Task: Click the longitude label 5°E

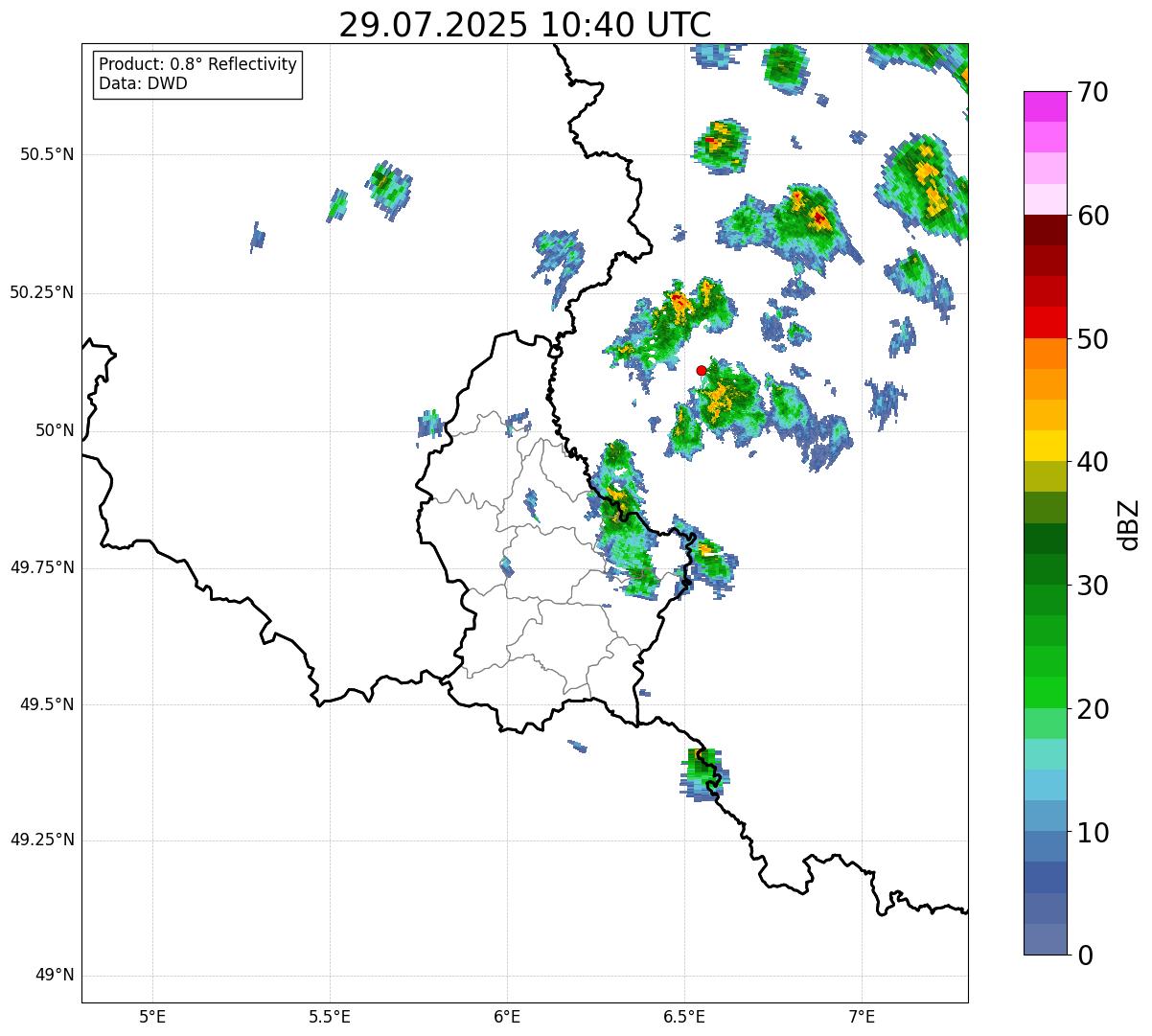Action: (x=152, y=1017)
